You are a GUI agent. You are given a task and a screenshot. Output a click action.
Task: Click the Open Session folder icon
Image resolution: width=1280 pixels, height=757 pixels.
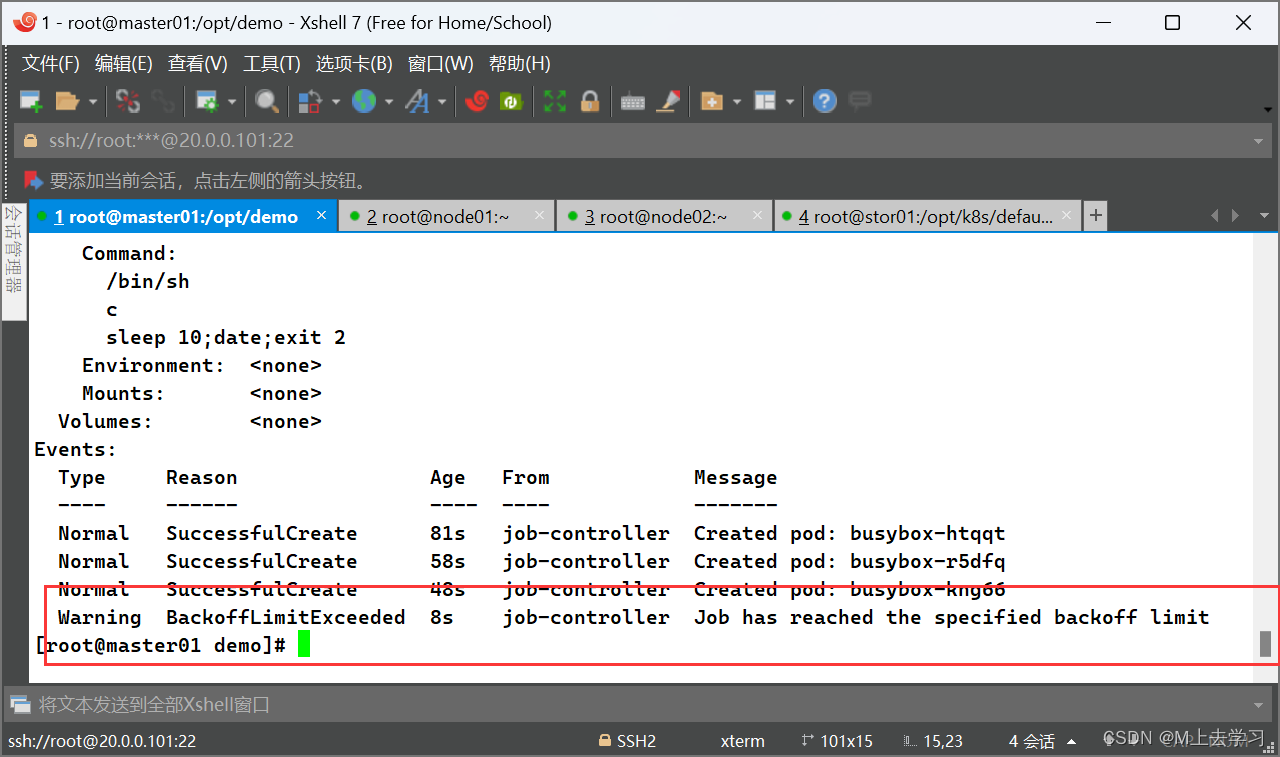coord(67,101)
